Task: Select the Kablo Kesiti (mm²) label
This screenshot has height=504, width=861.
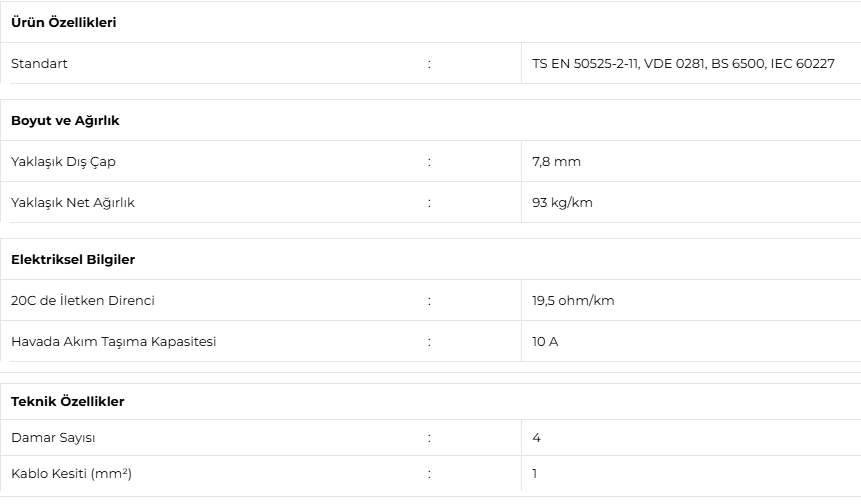Action: 71,473
